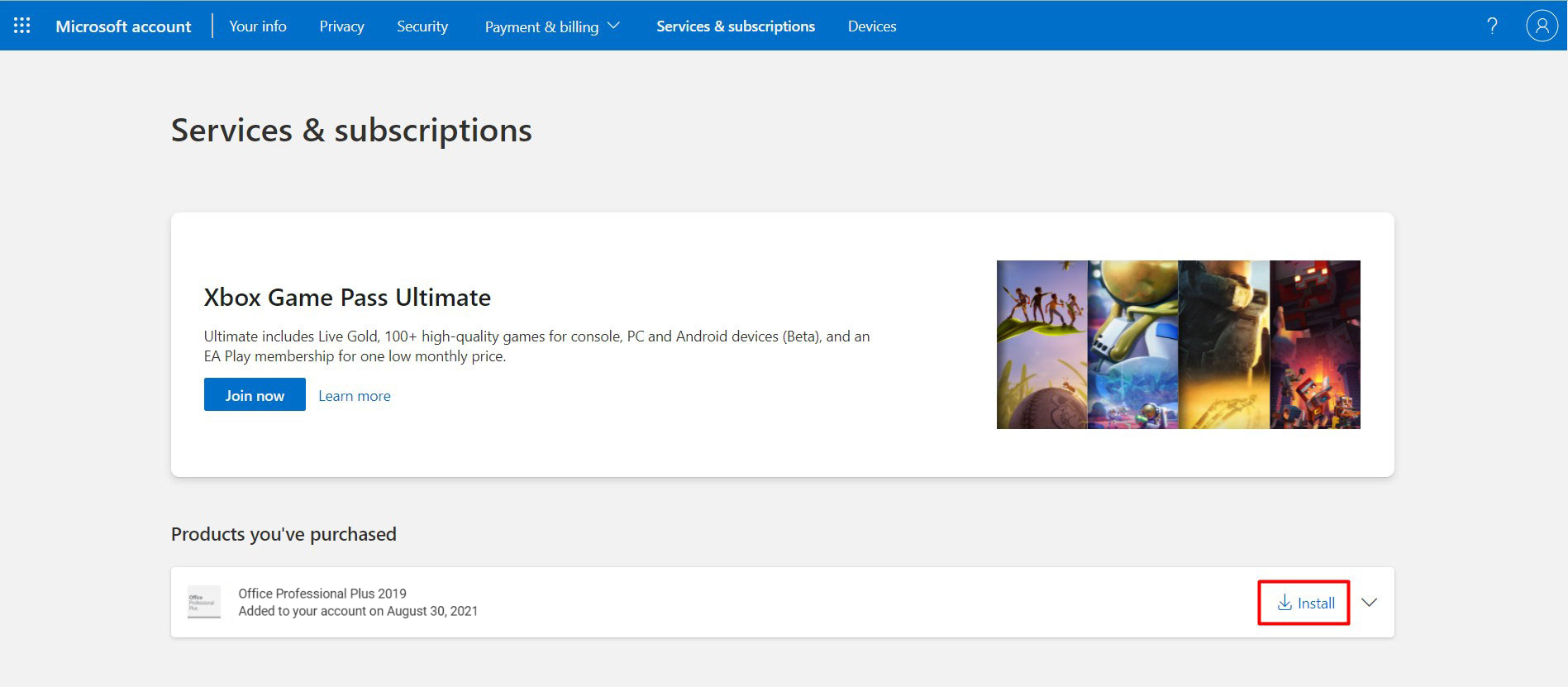This screenshot has width=1568, height=687.
Task: Open the Devices page
Action: (872, 26)
